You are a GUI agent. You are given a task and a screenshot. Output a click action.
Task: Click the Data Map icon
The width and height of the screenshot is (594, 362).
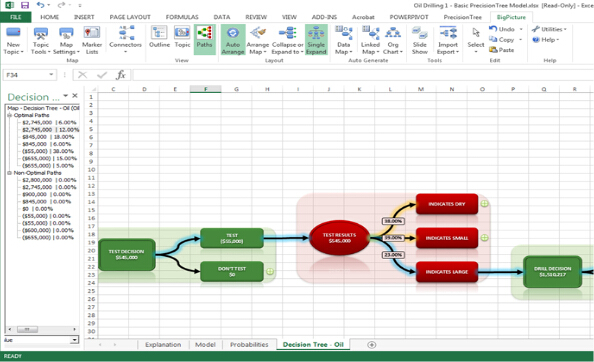(x=344, y=41)
